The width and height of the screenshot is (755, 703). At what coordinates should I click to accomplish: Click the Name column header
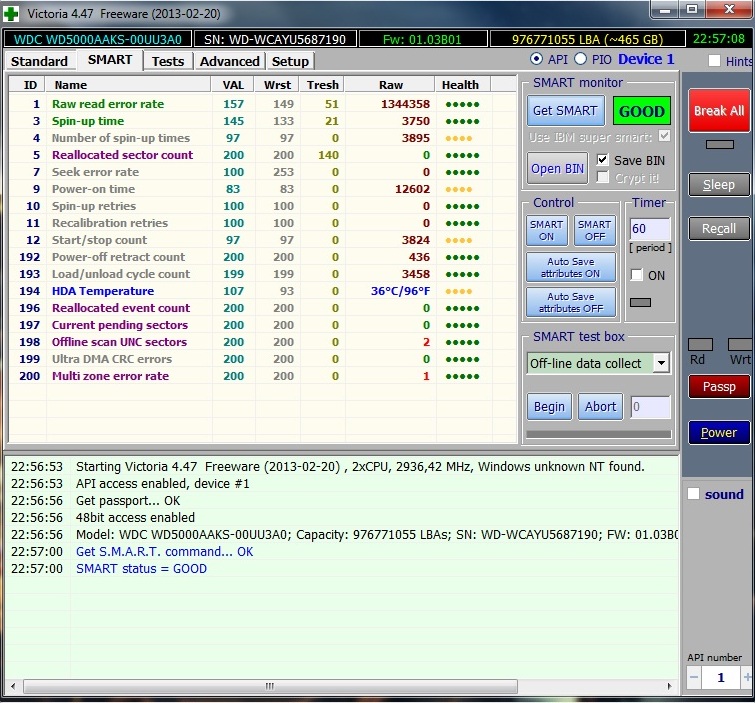pos(128,85)
